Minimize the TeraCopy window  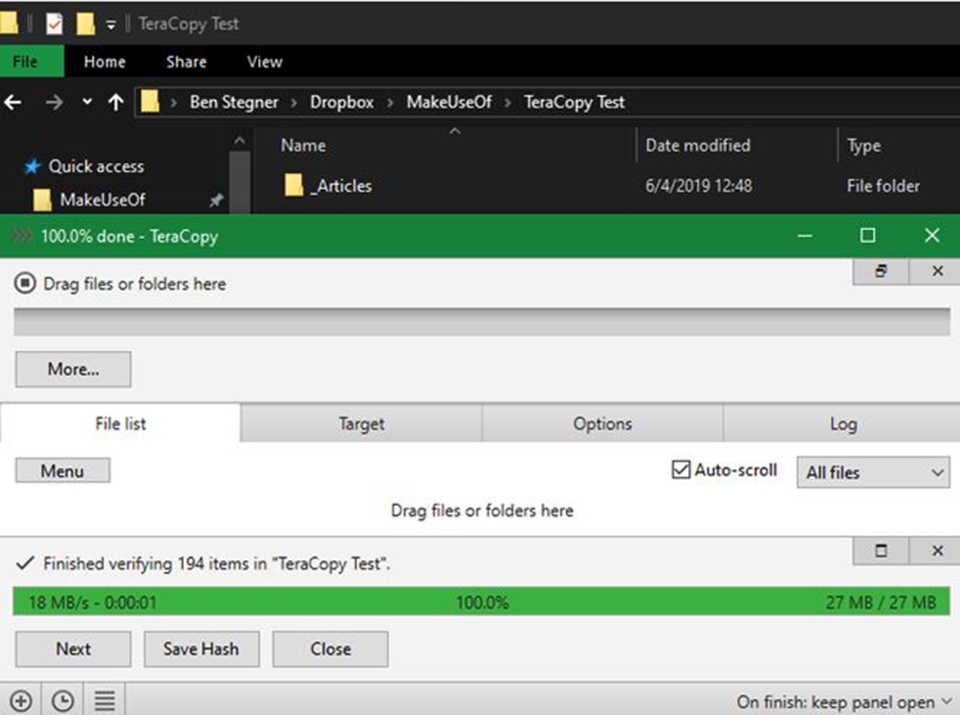[x=806, y=236]
